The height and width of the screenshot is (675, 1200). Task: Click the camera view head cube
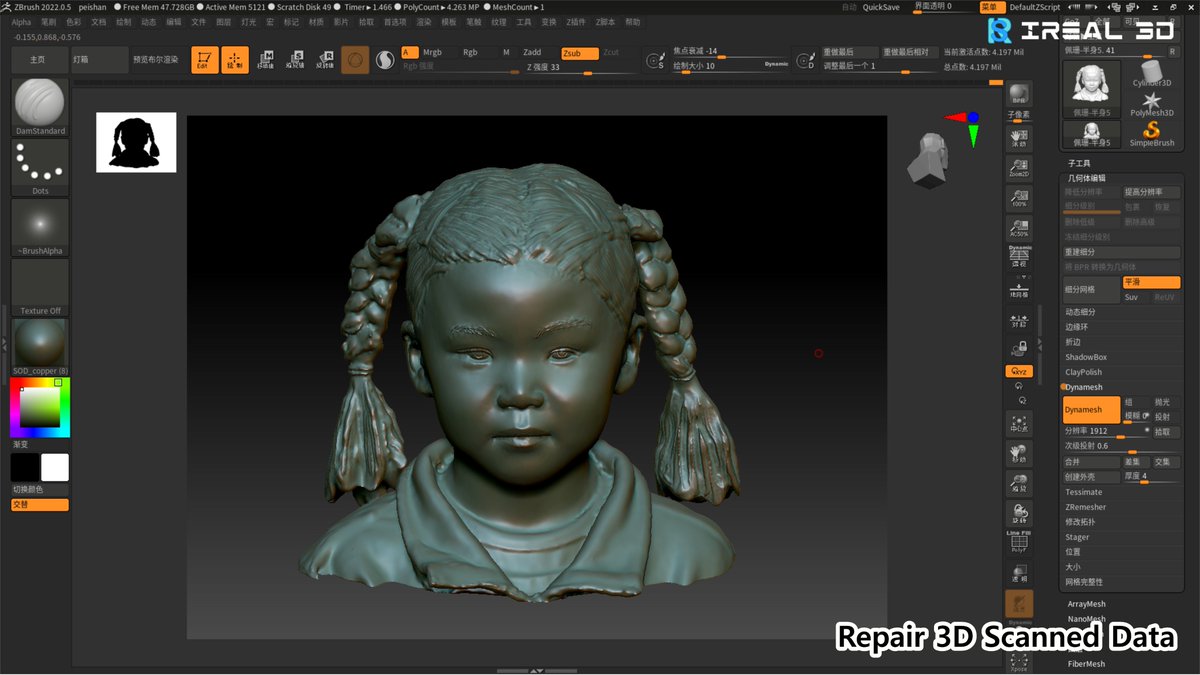pos(928,160)
